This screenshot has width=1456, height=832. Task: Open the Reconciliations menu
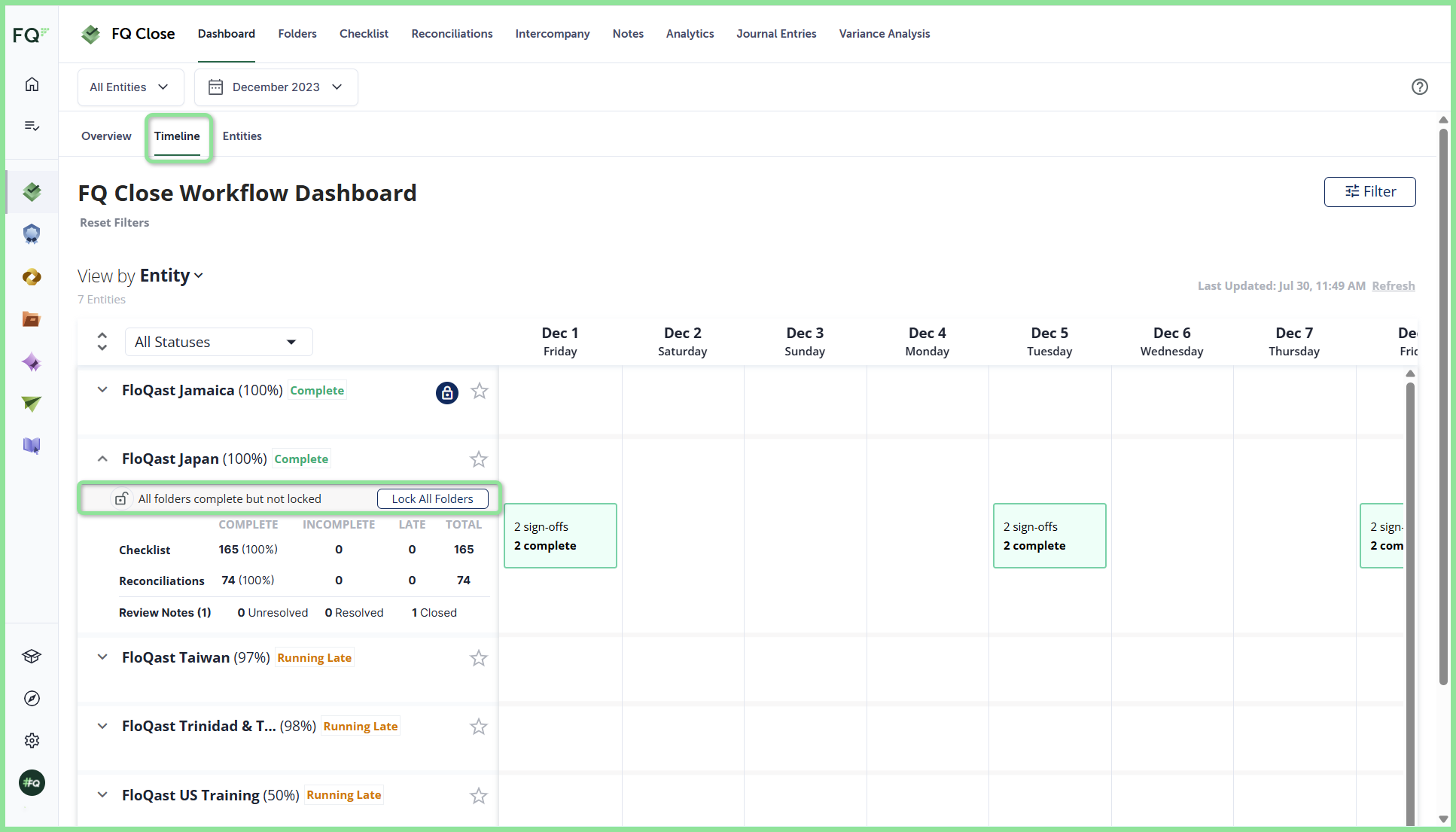(x=452, y=34)
